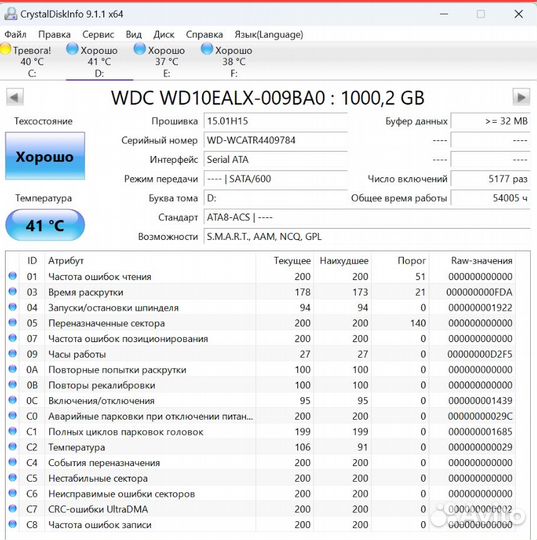Select raw value 00000000FDA of Время раскрутки
Viewport: 537px width, 540px height.
(x=479, y=292)
